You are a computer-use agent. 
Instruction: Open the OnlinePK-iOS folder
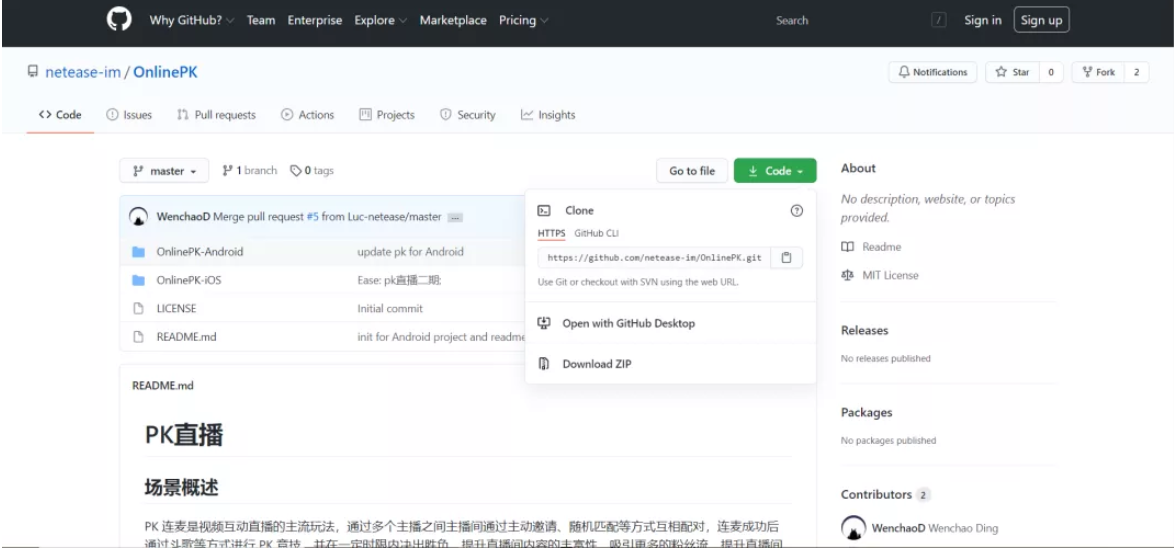(189, 281)
